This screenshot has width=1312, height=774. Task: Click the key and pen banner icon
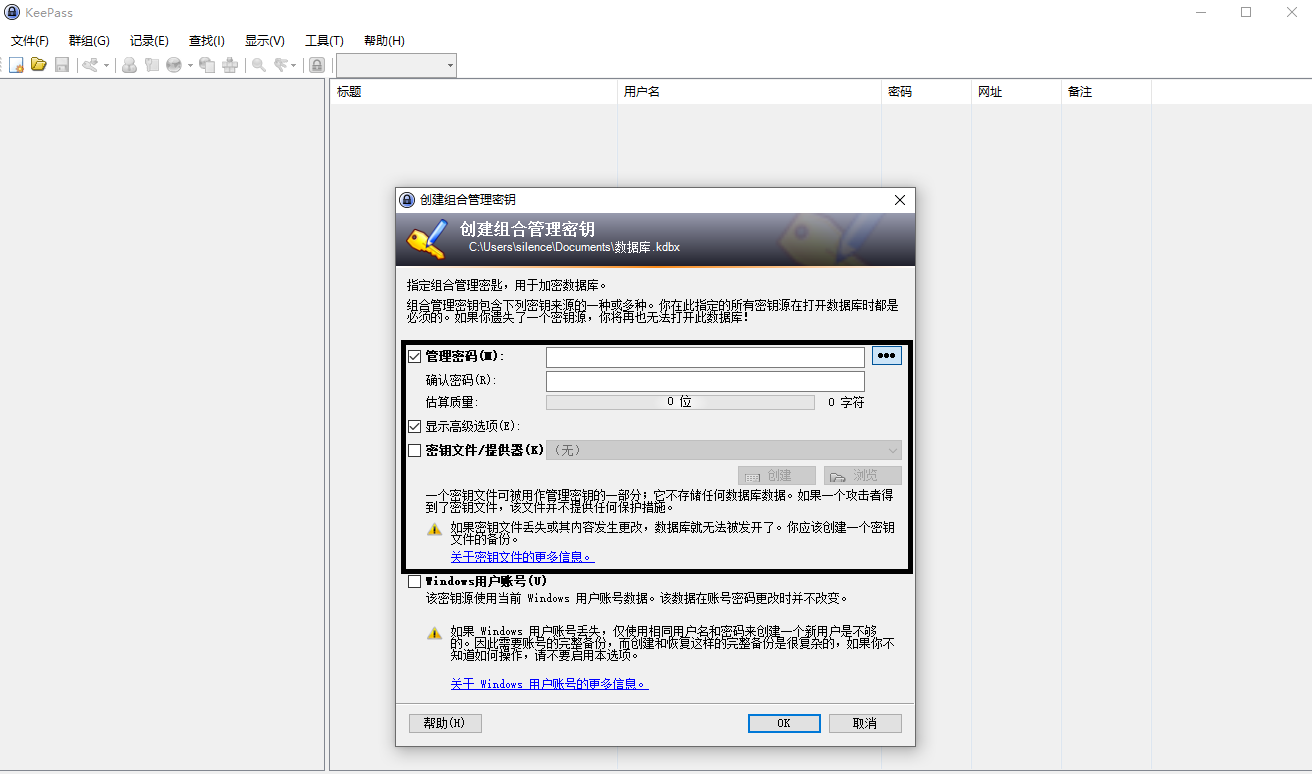427,239
